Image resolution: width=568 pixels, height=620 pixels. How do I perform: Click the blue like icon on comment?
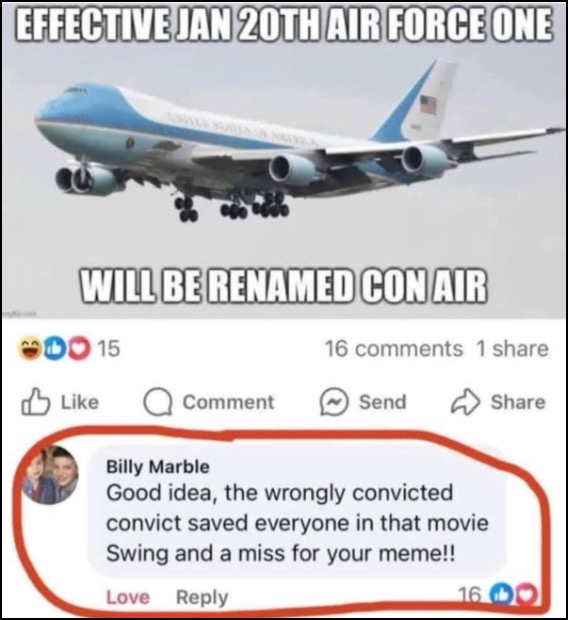coord(500,594)
